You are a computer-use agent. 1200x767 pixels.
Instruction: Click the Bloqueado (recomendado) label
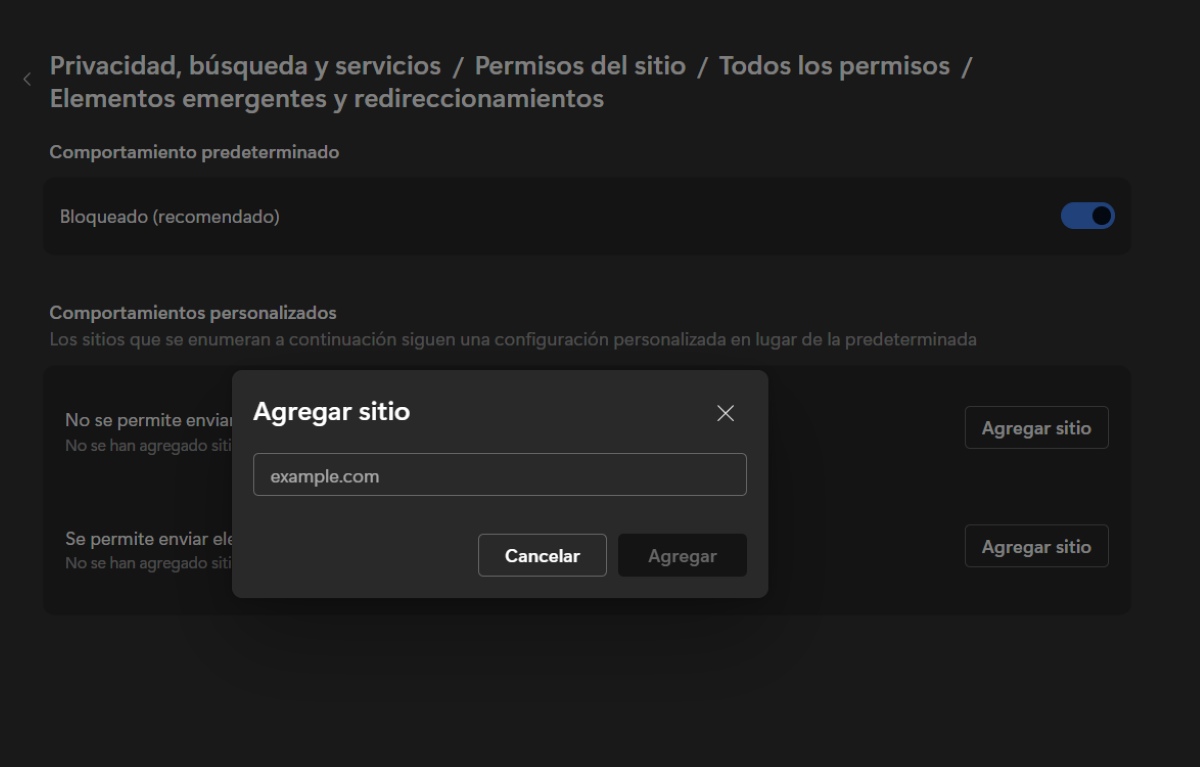click(169, 216)
